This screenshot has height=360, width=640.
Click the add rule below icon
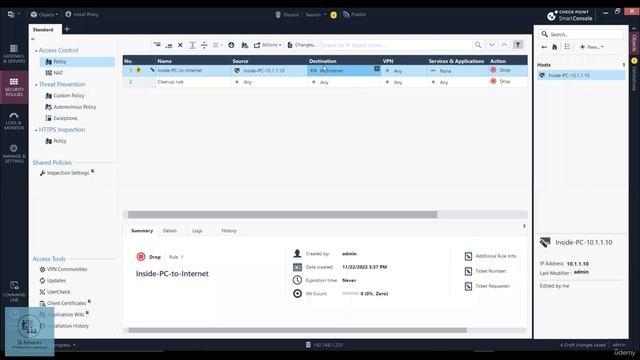pos(169,45)
